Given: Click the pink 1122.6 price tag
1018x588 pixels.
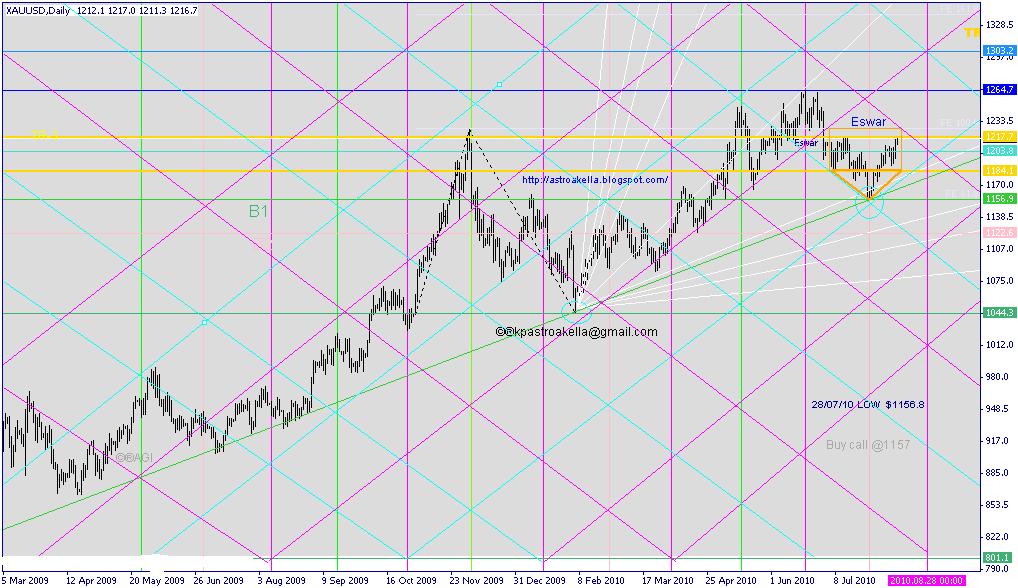Looking at the screenshot, I should click(x=999, y=232).
